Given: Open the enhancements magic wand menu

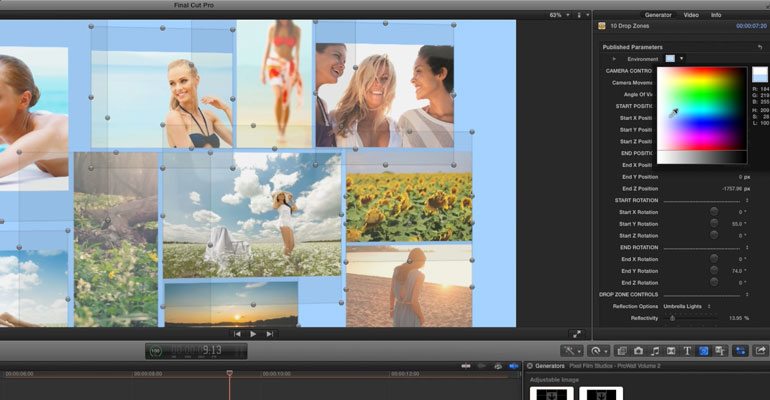Looking at the screenshot, I should coord(572,350).
